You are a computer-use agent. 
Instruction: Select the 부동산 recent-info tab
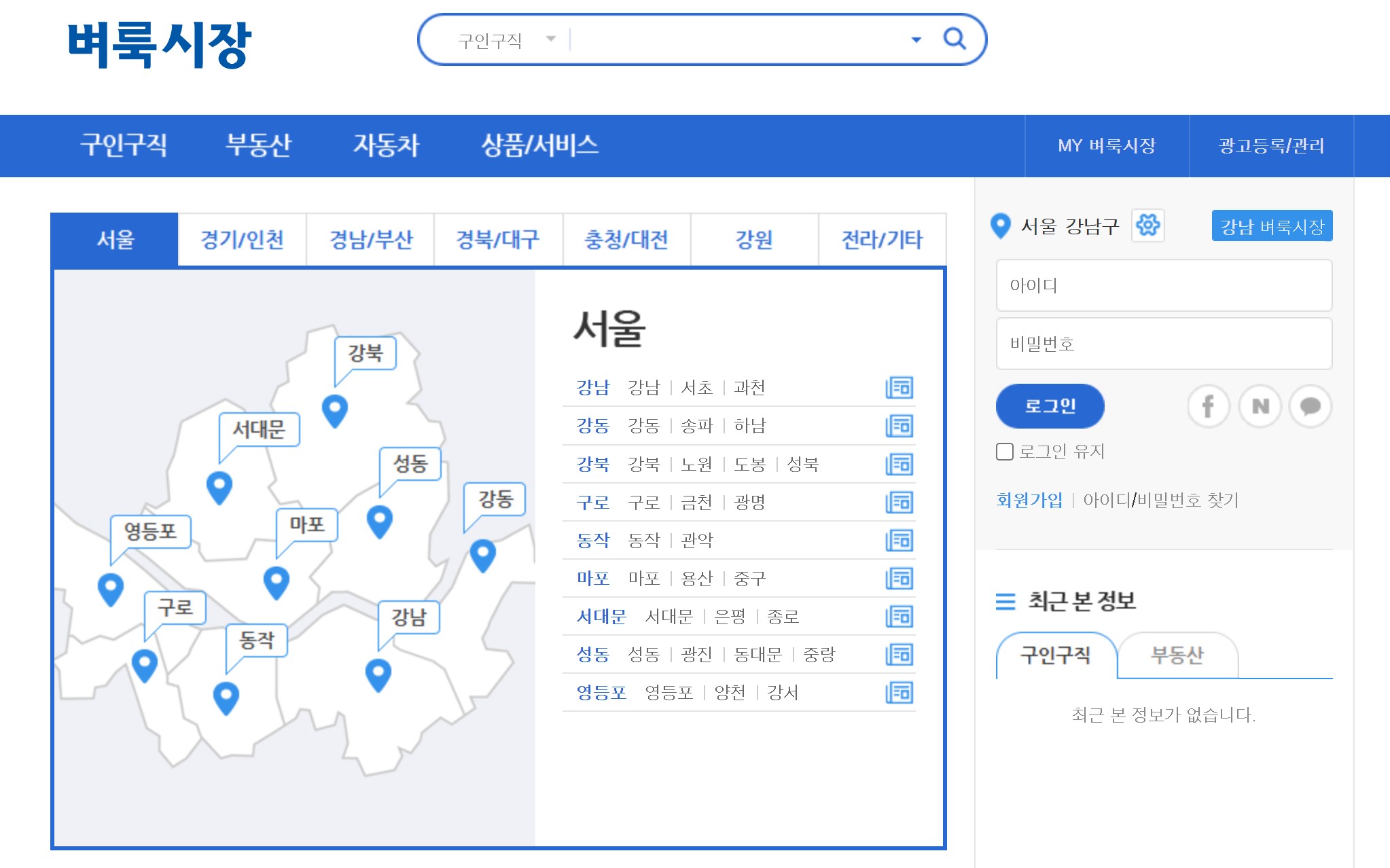point(1177,655)
